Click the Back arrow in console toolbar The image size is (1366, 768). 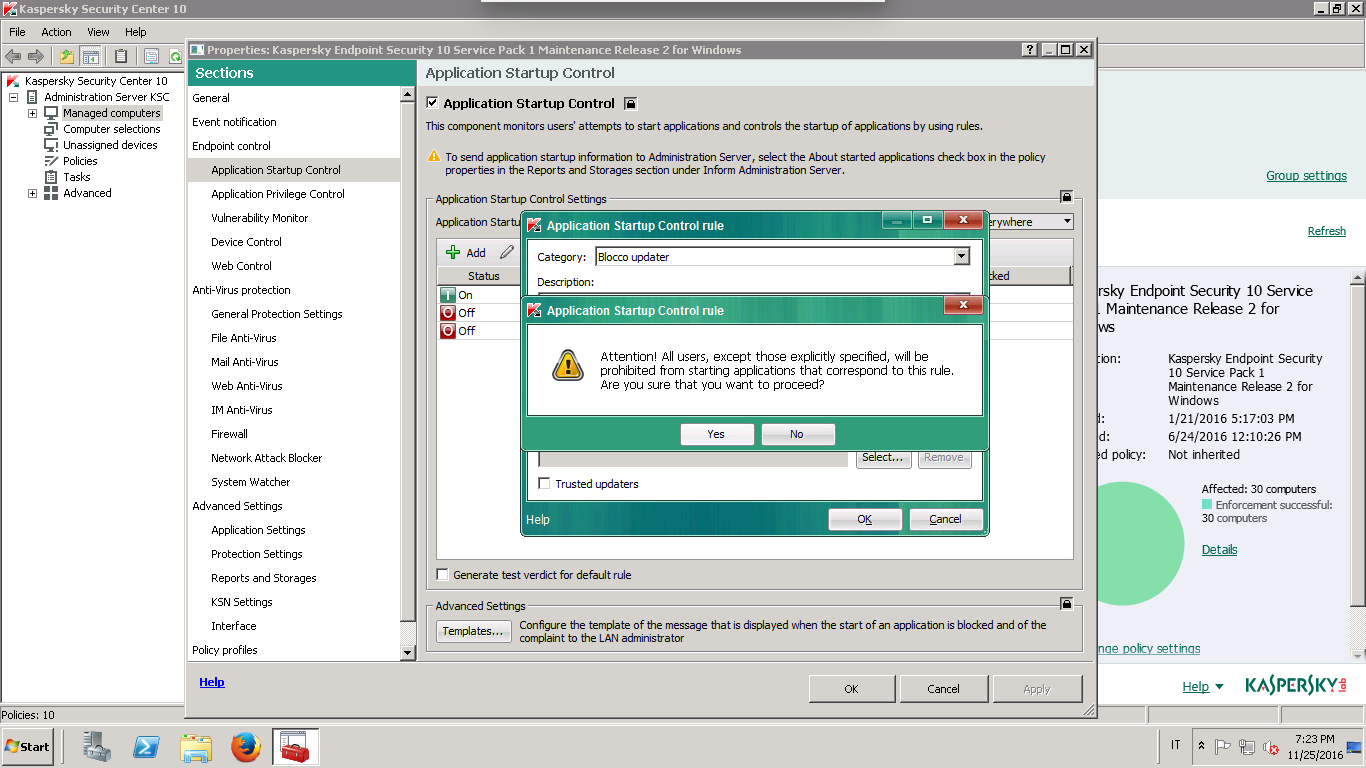tap(13, 56)
